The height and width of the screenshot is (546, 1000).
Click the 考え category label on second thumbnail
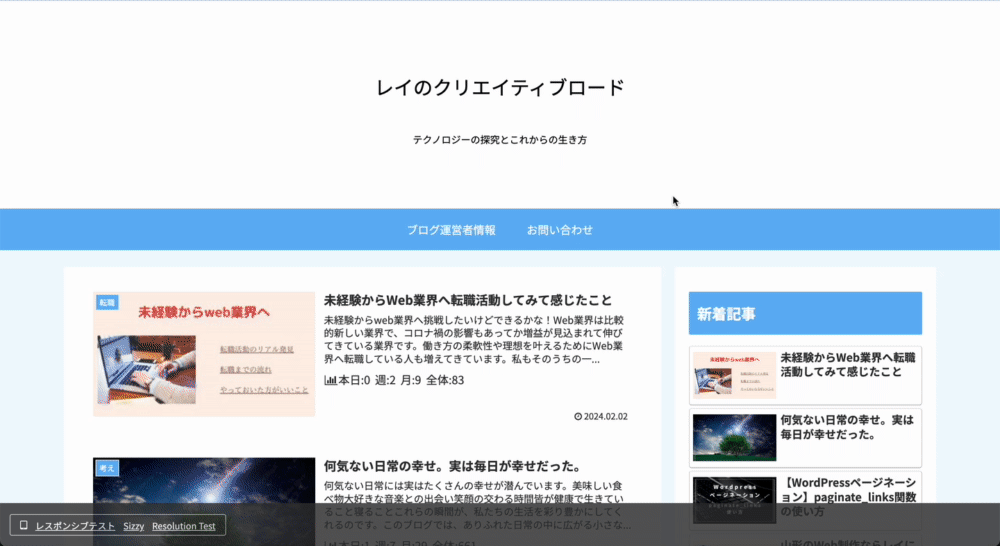pyautogui.click(x=107, y=468)
